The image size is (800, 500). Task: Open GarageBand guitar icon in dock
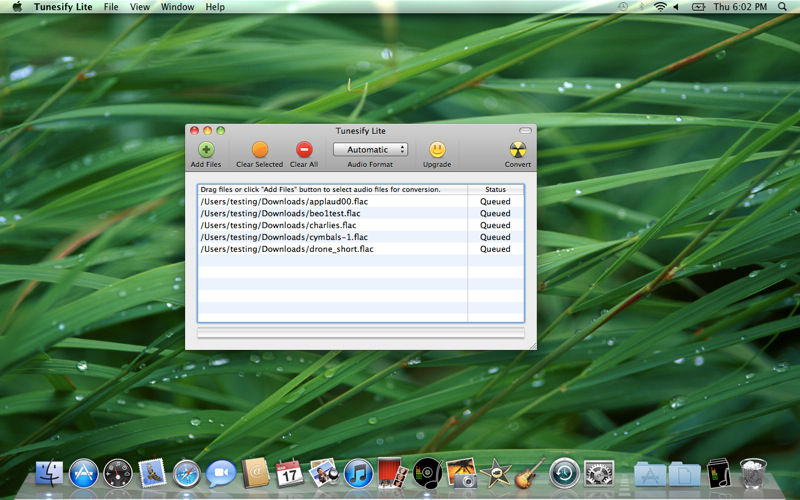click(530, 473)
